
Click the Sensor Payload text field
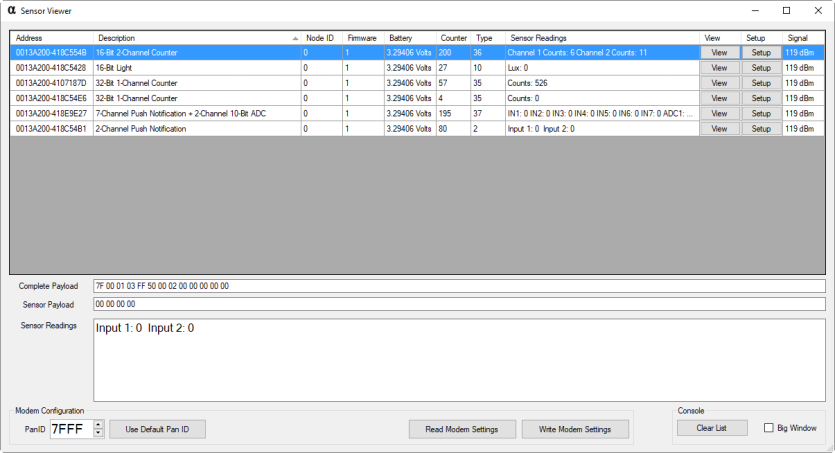pyautogui.click(x=460, y=304)
